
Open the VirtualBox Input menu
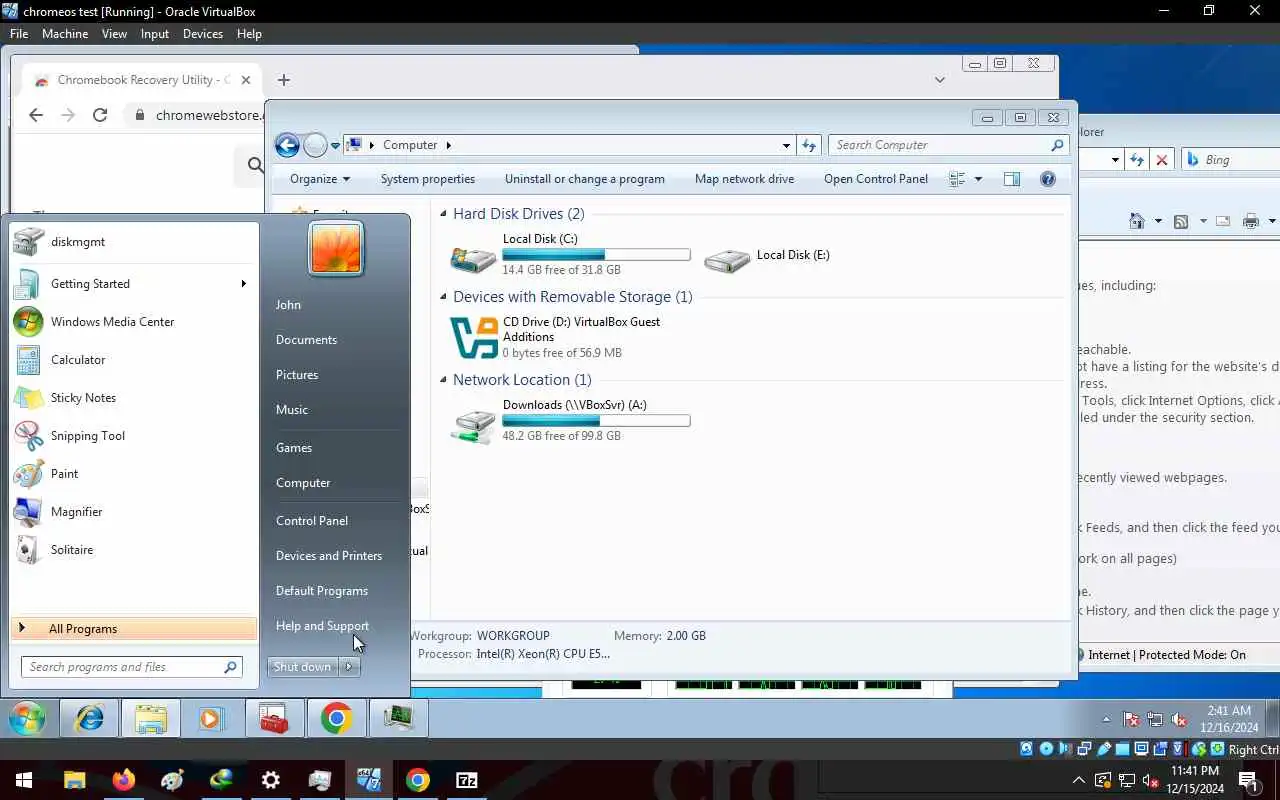point(155,33)
